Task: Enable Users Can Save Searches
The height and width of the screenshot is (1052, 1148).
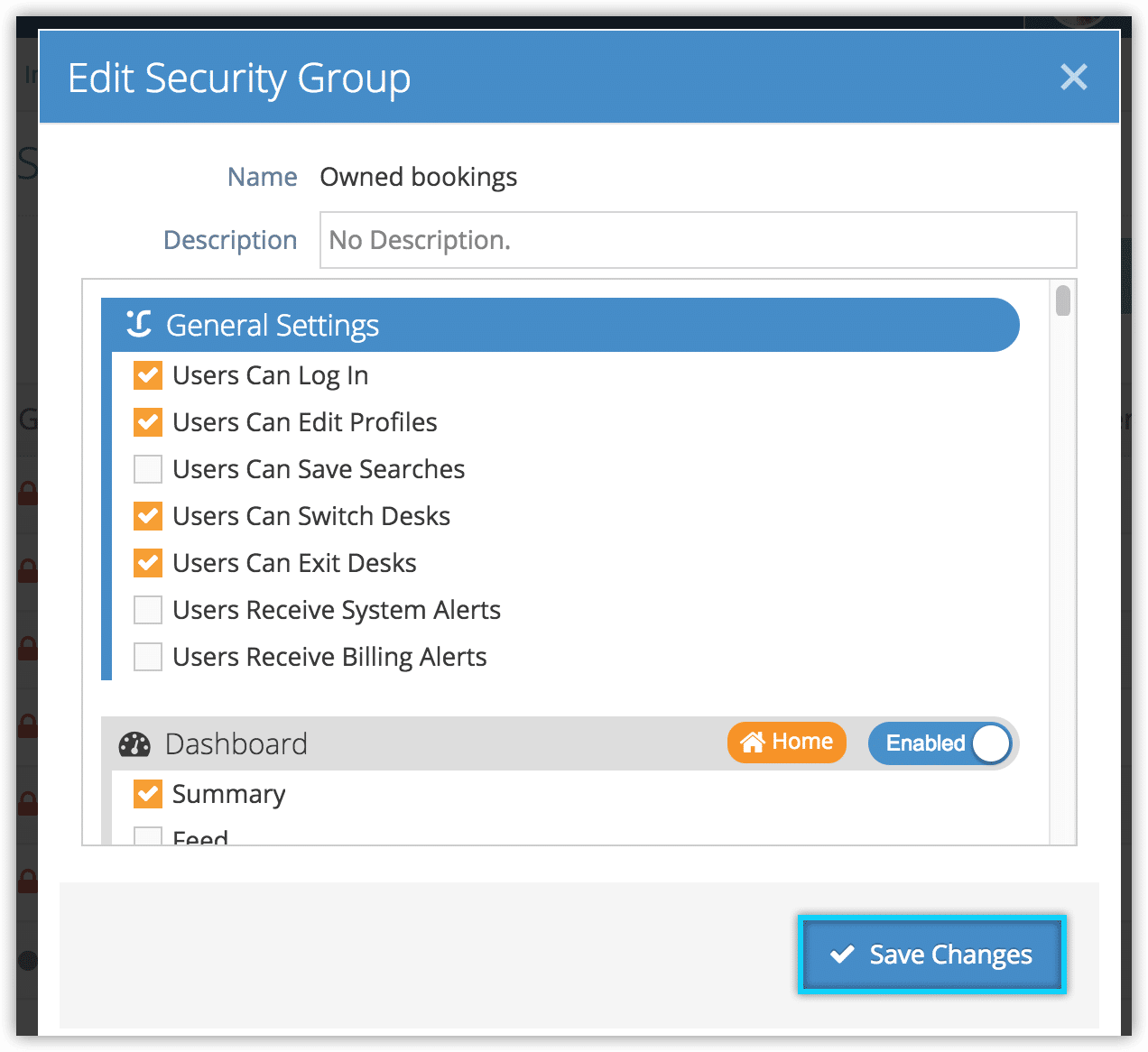Action: click(148, 469)
